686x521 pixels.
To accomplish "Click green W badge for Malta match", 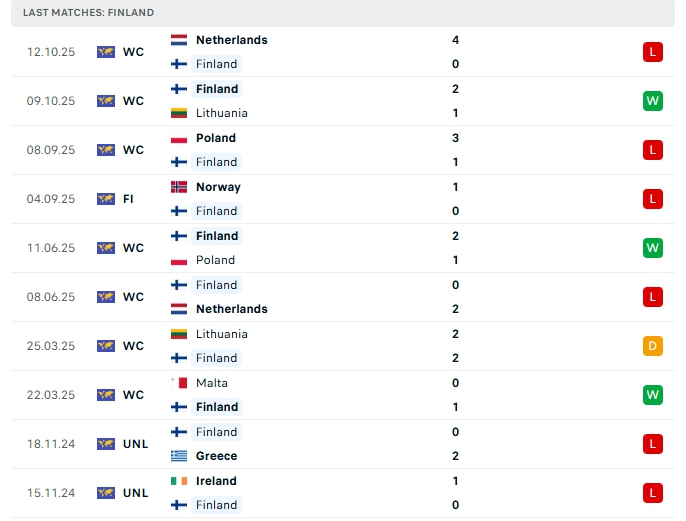I will 653,395.
